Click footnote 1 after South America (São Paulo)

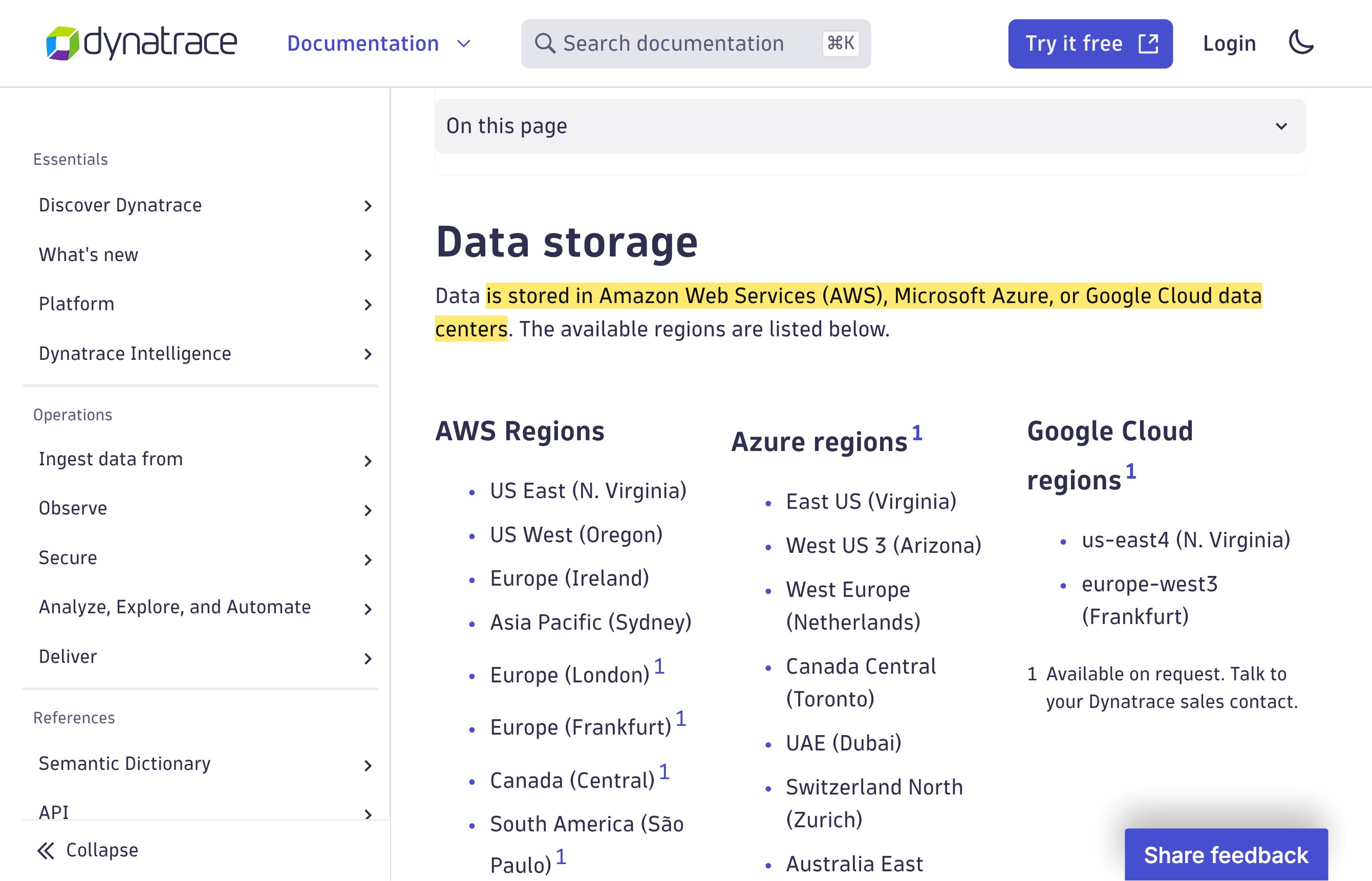[x=561, y=856]
